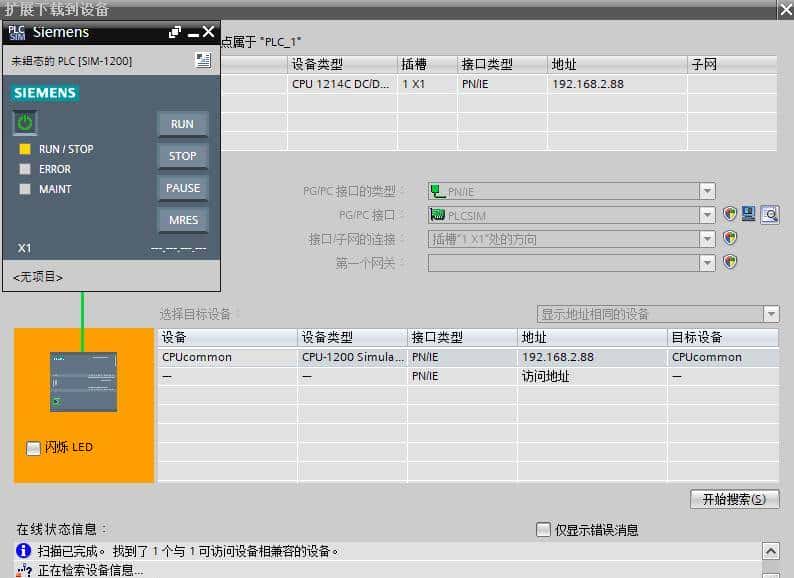The image size is (794, 578).
Task: Open PG/PC 接口的类型 PN/IE dropdown
Action: click(707, 191)
